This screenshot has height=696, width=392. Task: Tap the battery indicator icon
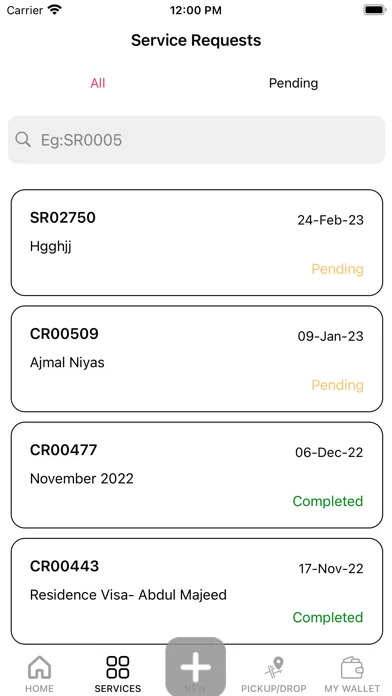(375, 10)
